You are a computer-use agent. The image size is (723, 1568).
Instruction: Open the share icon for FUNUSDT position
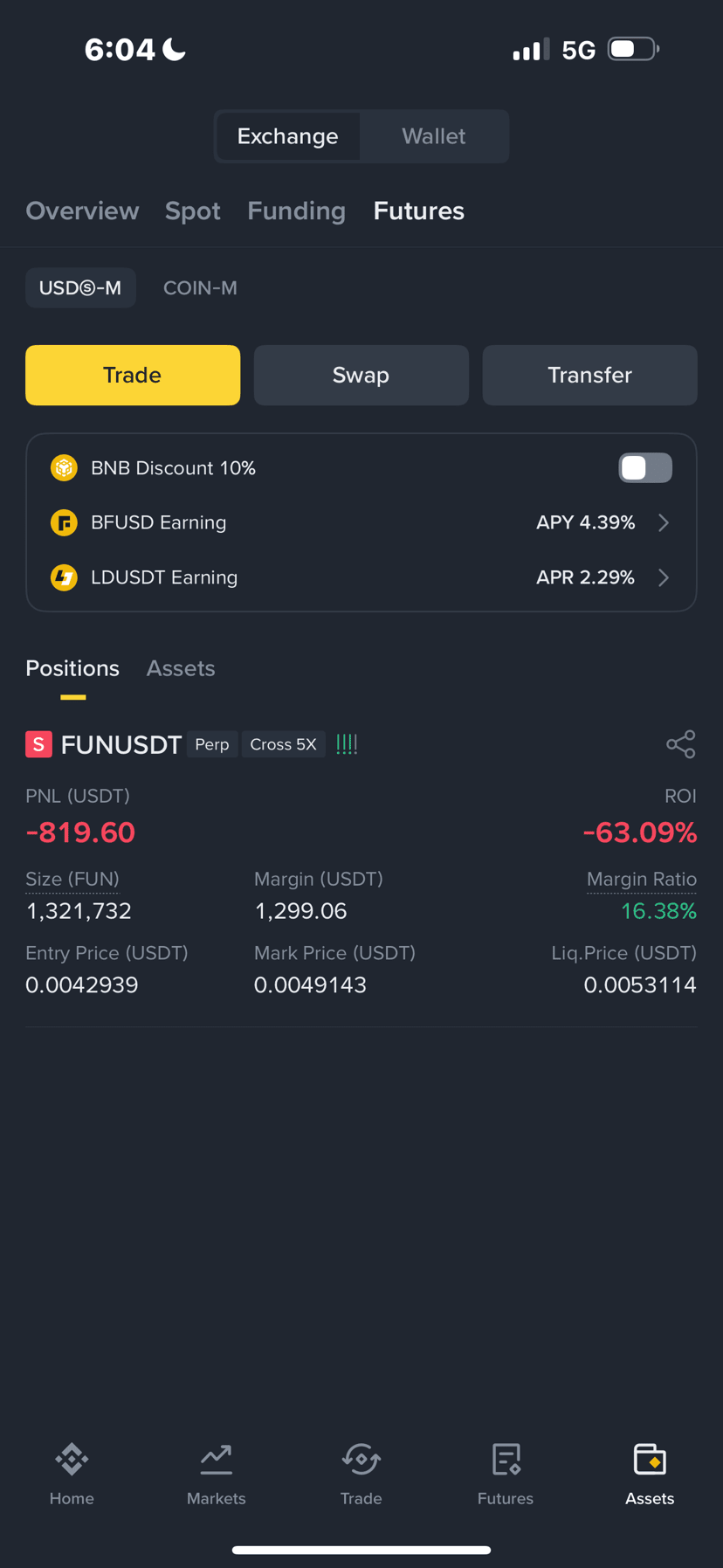coord(680,744)
